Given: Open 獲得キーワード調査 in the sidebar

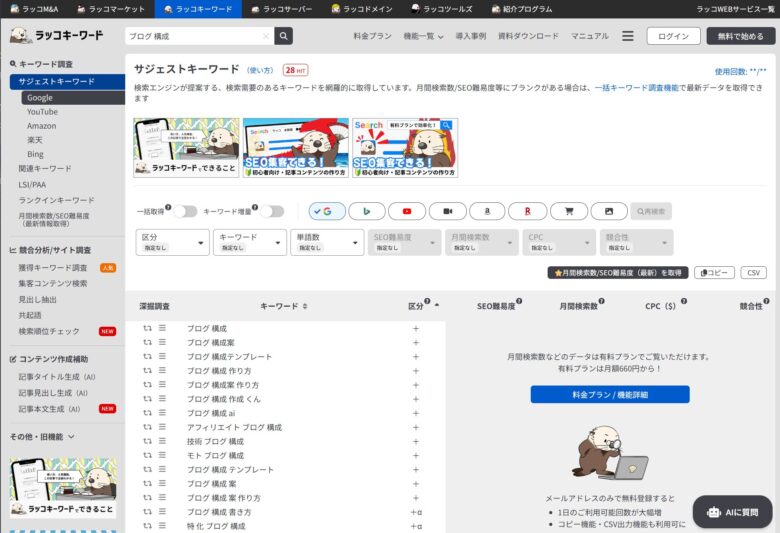Looking at the screenshot, I should tap(53, 268).
